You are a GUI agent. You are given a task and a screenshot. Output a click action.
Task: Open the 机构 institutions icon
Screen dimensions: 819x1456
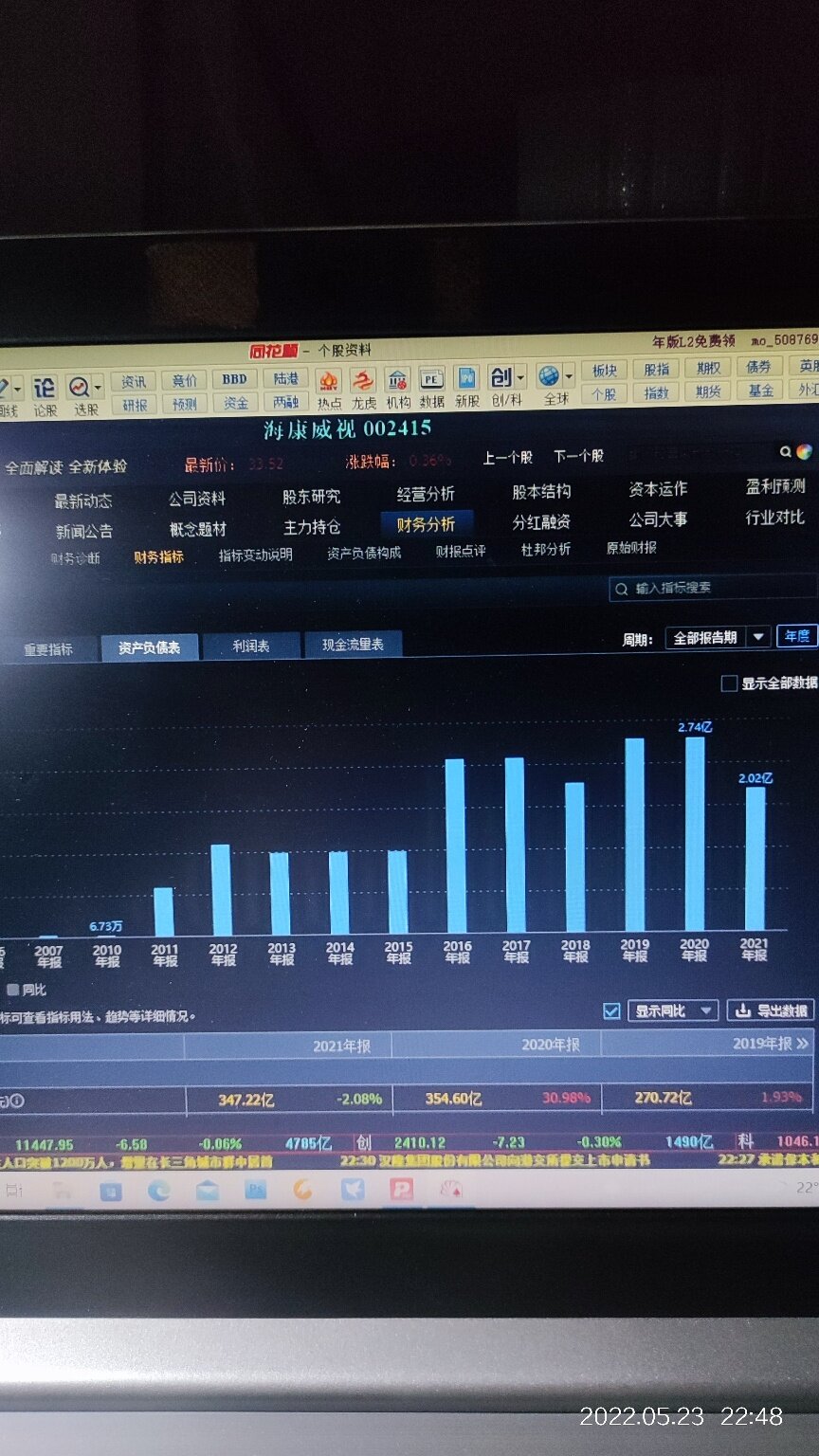[x=397, y=380]
